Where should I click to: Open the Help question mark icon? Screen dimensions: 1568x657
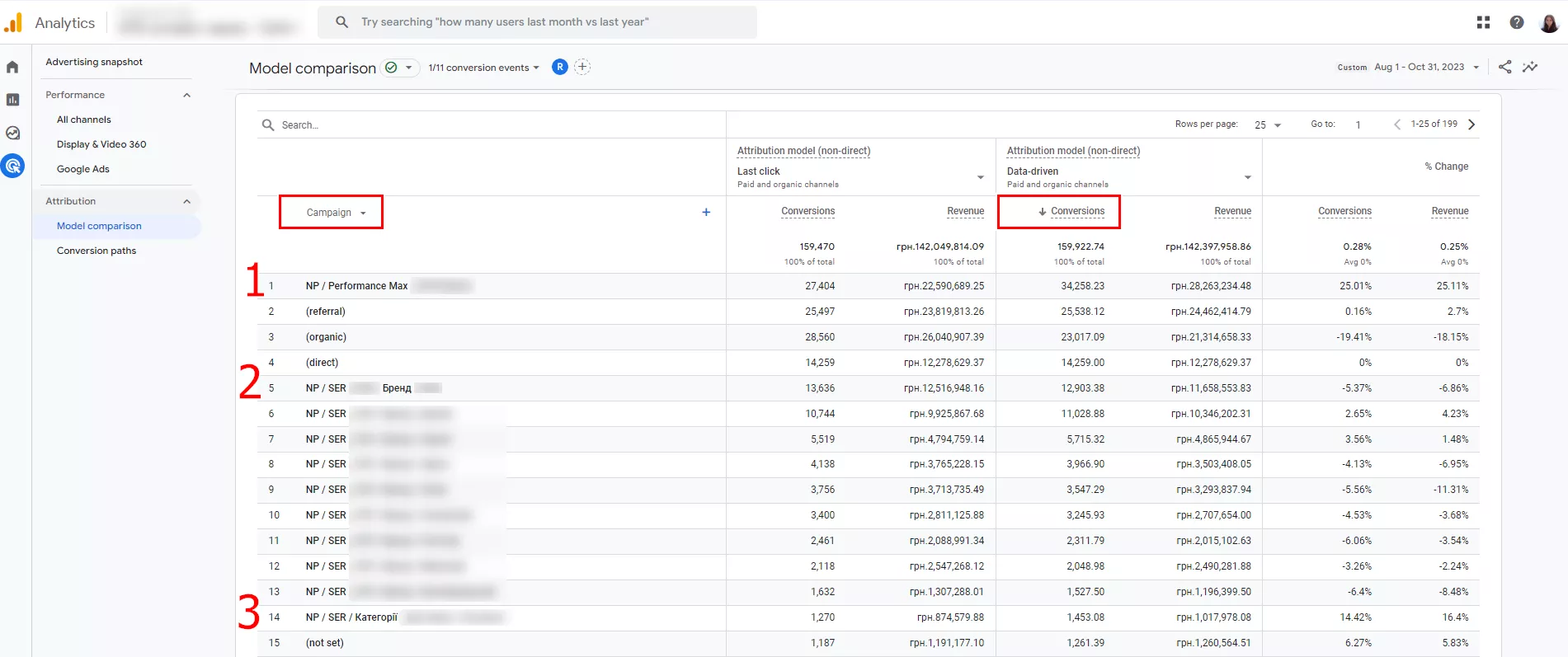(x=1516, y=22)
